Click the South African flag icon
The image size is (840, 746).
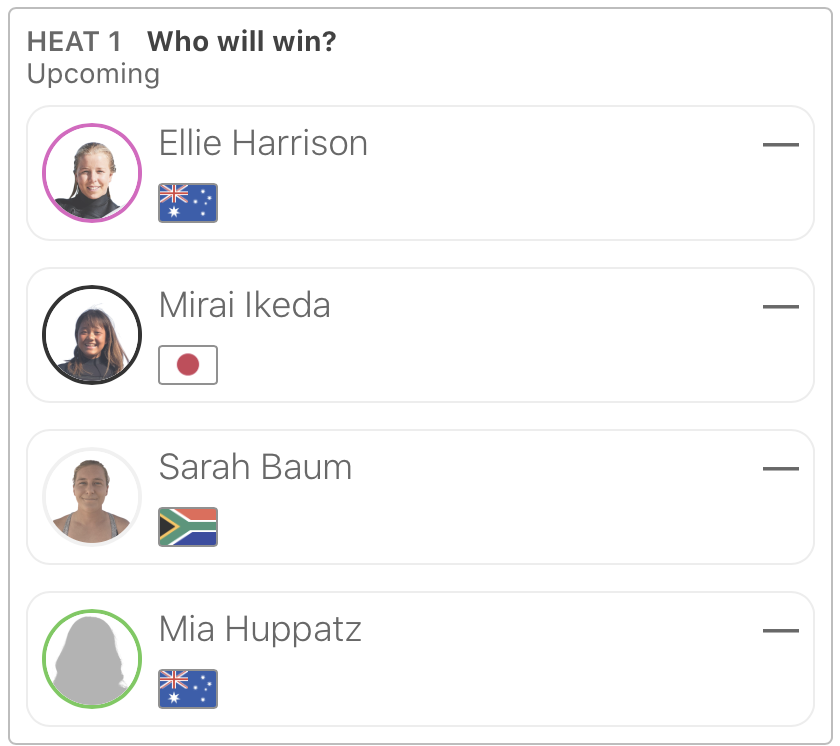188,527
